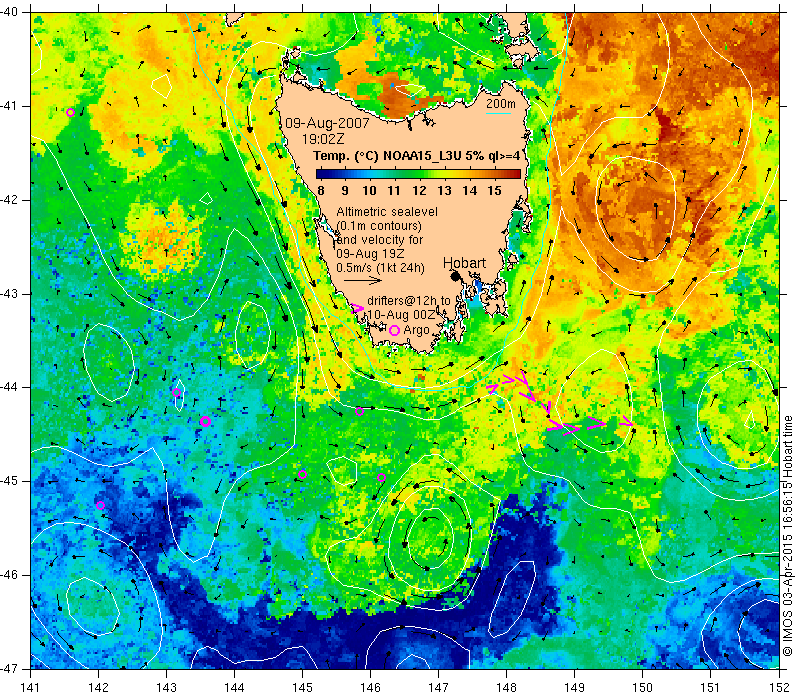Click the 'drifters@12h to' legend text
This screenshot has width=800, height=700.
click(409, 301)
